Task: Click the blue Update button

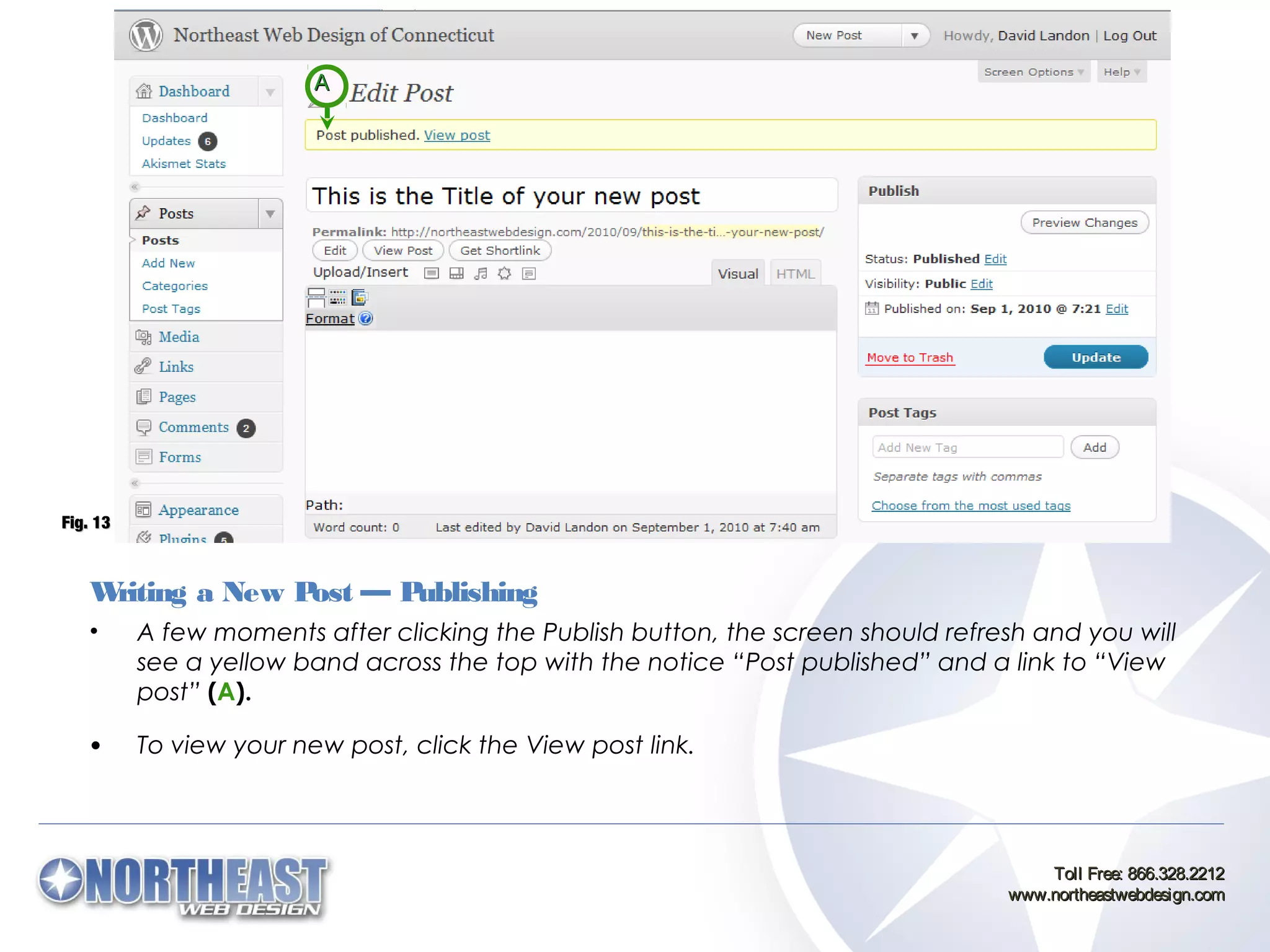Action: coord(1096,357)
